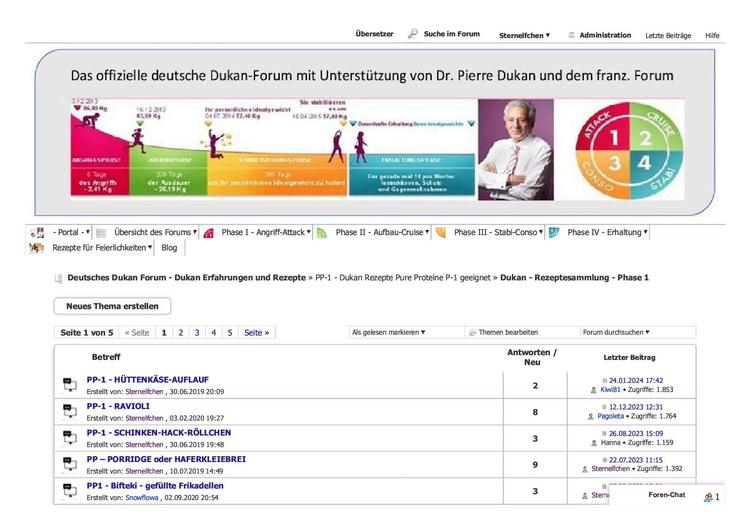The height and width of the screenshot is (530, 750).
Task: Expand the Sternelfchen user dropdown
Action: 524,35
